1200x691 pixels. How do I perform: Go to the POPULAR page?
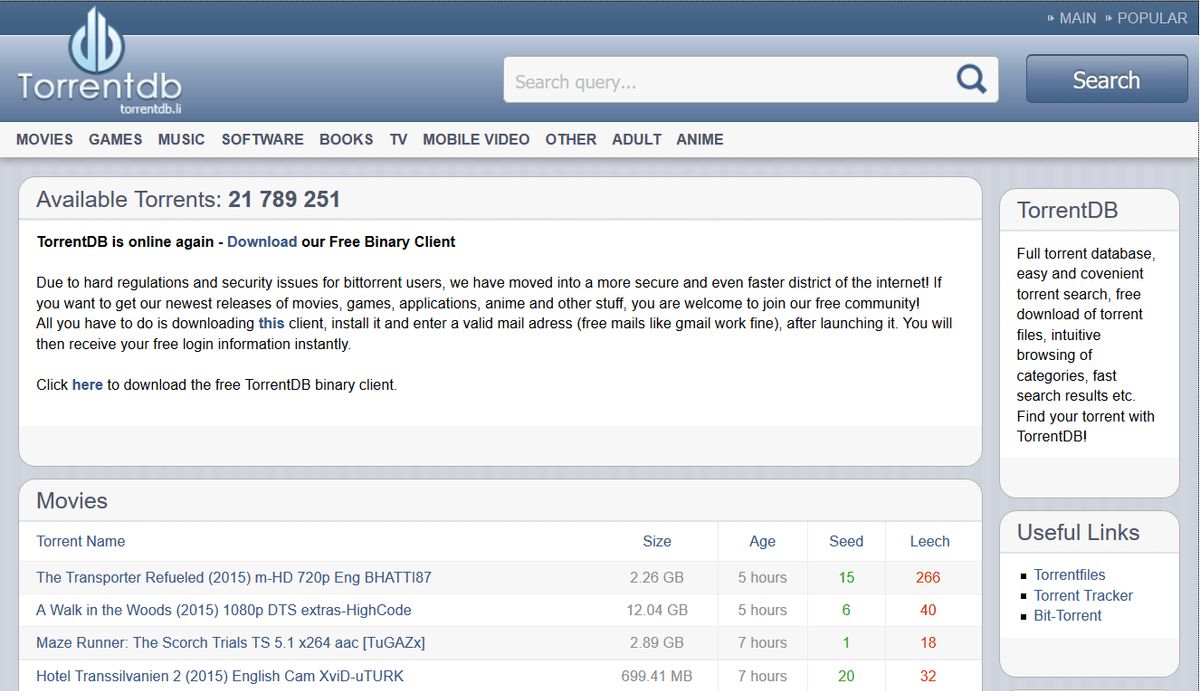coord(1152,17)
